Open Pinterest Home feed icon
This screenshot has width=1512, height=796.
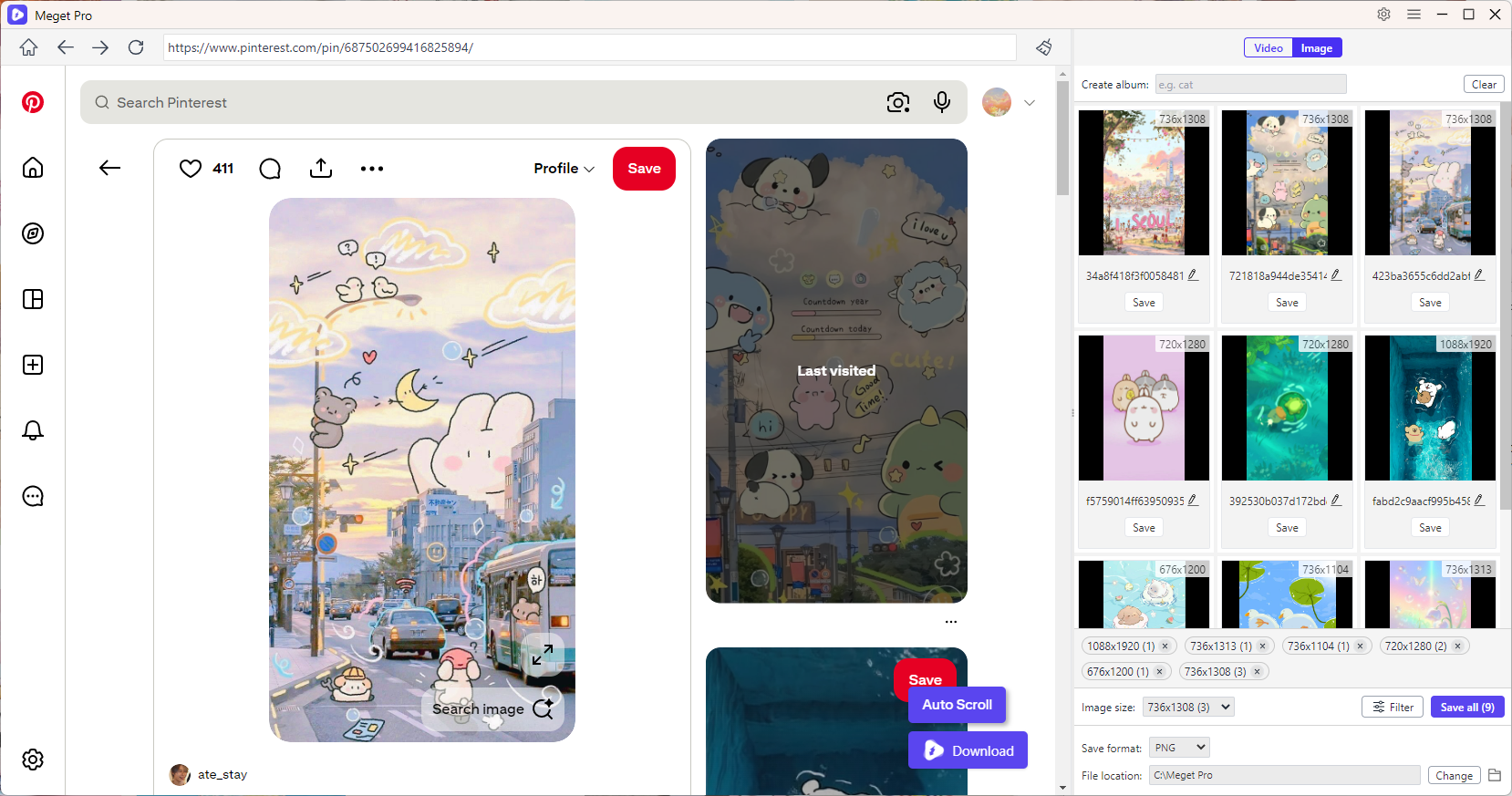33,168
